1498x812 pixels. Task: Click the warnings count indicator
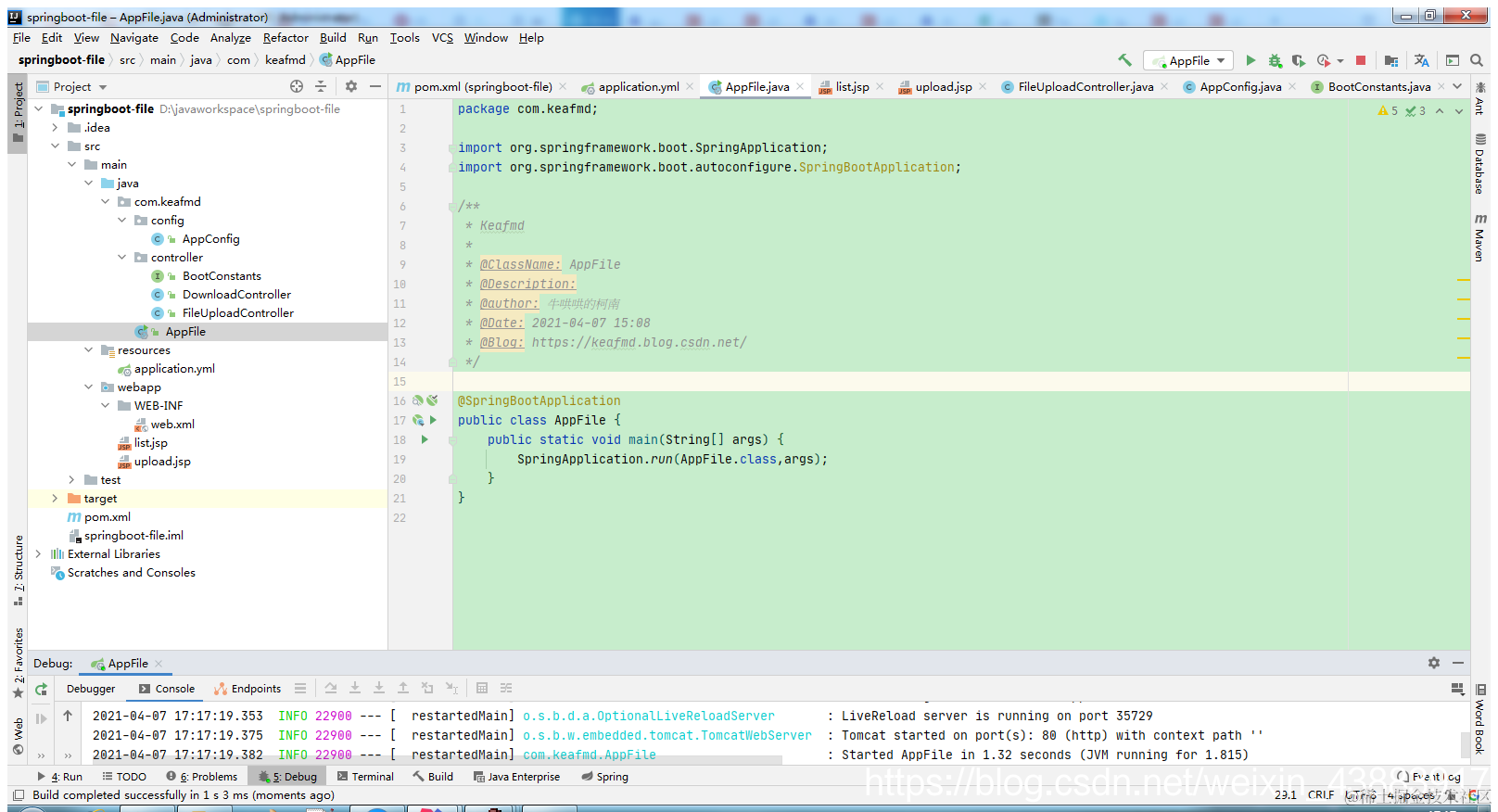[1388, 110]
